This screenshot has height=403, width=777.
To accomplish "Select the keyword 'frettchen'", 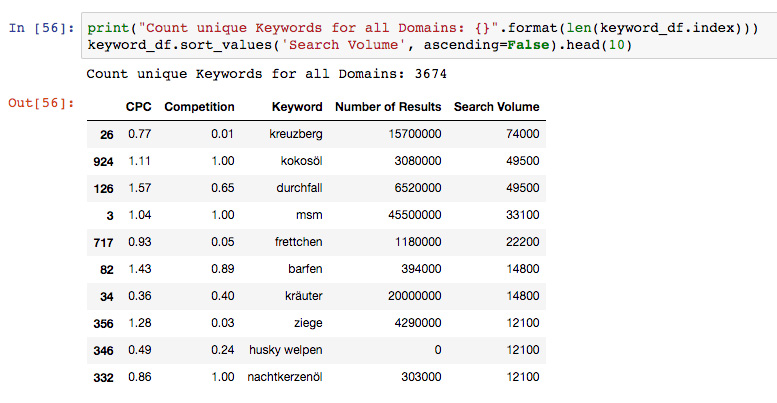I will click(x=298, y=242).
